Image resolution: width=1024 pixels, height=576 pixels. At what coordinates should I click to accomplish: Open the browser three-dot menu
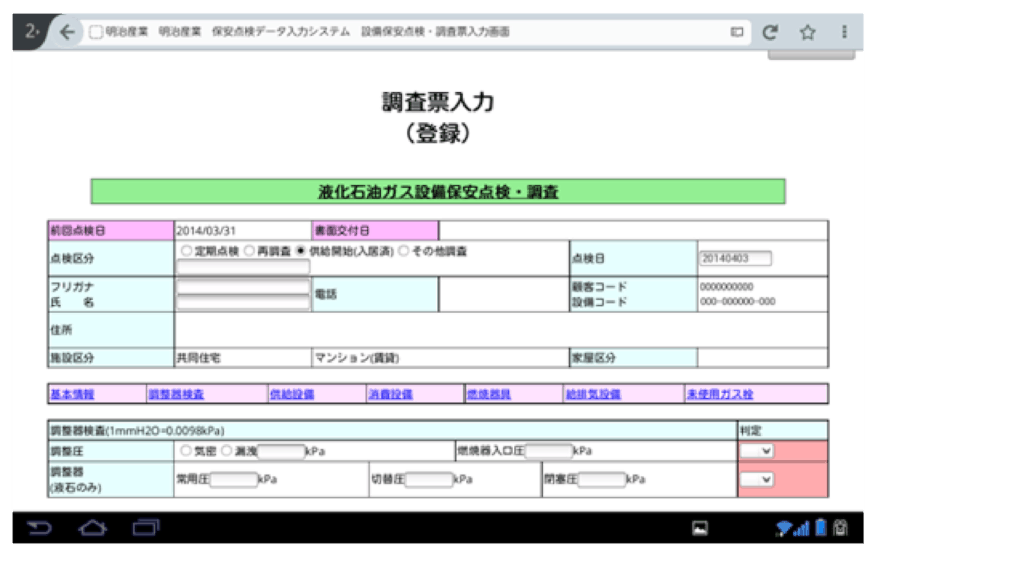pos(844,32)
